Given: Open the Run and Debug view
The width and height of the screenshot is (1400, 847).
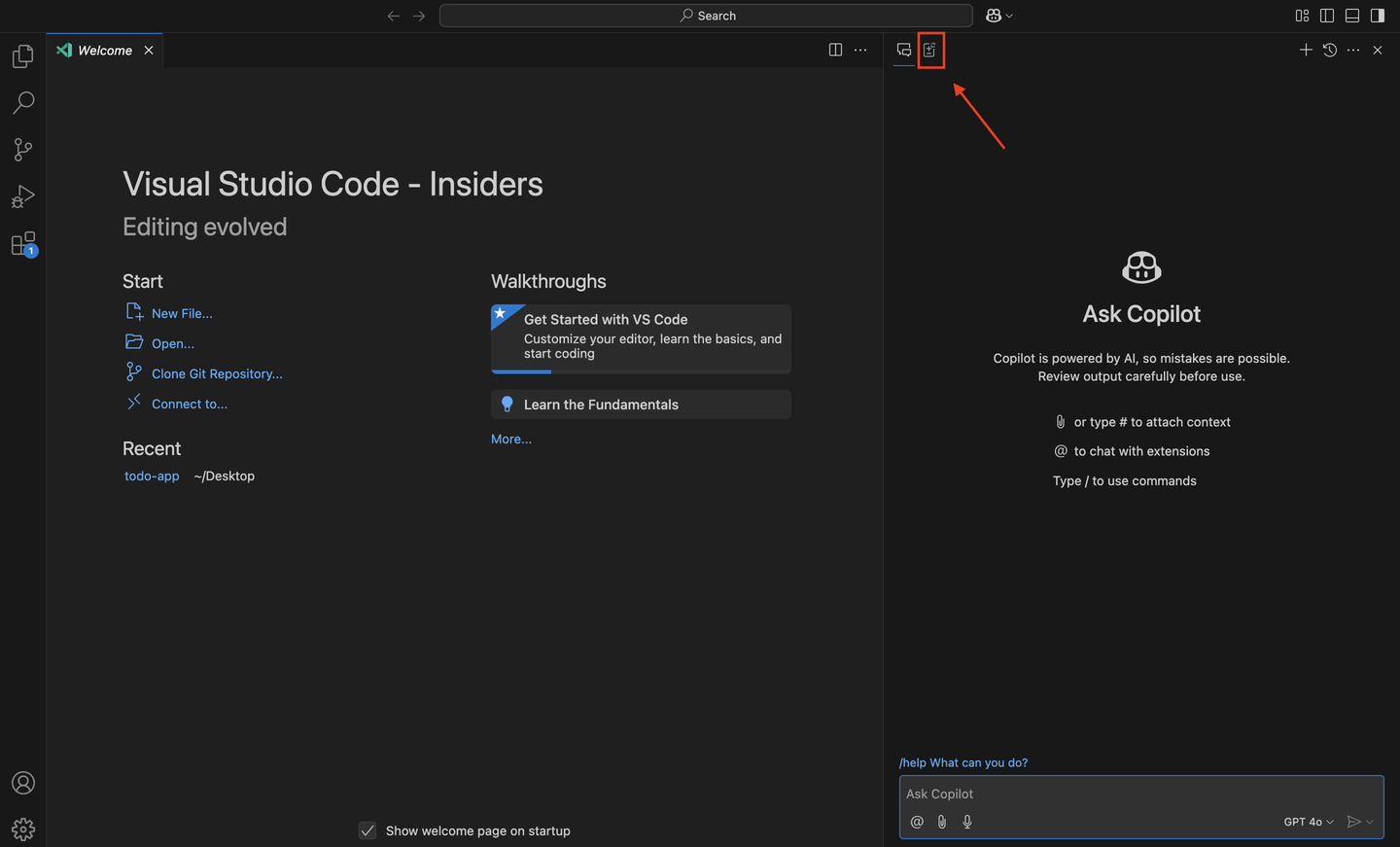Looking at the screenshot, I should pyautogui.click(x=23, y=196).
